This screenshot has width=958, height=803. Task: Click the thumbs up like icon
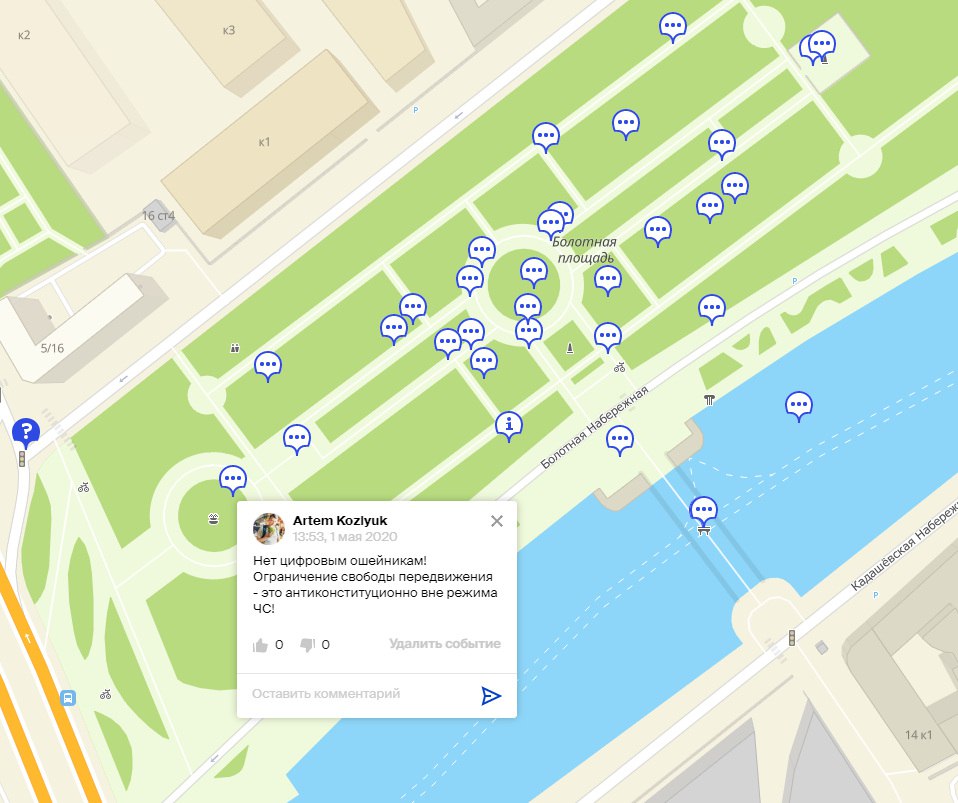pos(260,645)
